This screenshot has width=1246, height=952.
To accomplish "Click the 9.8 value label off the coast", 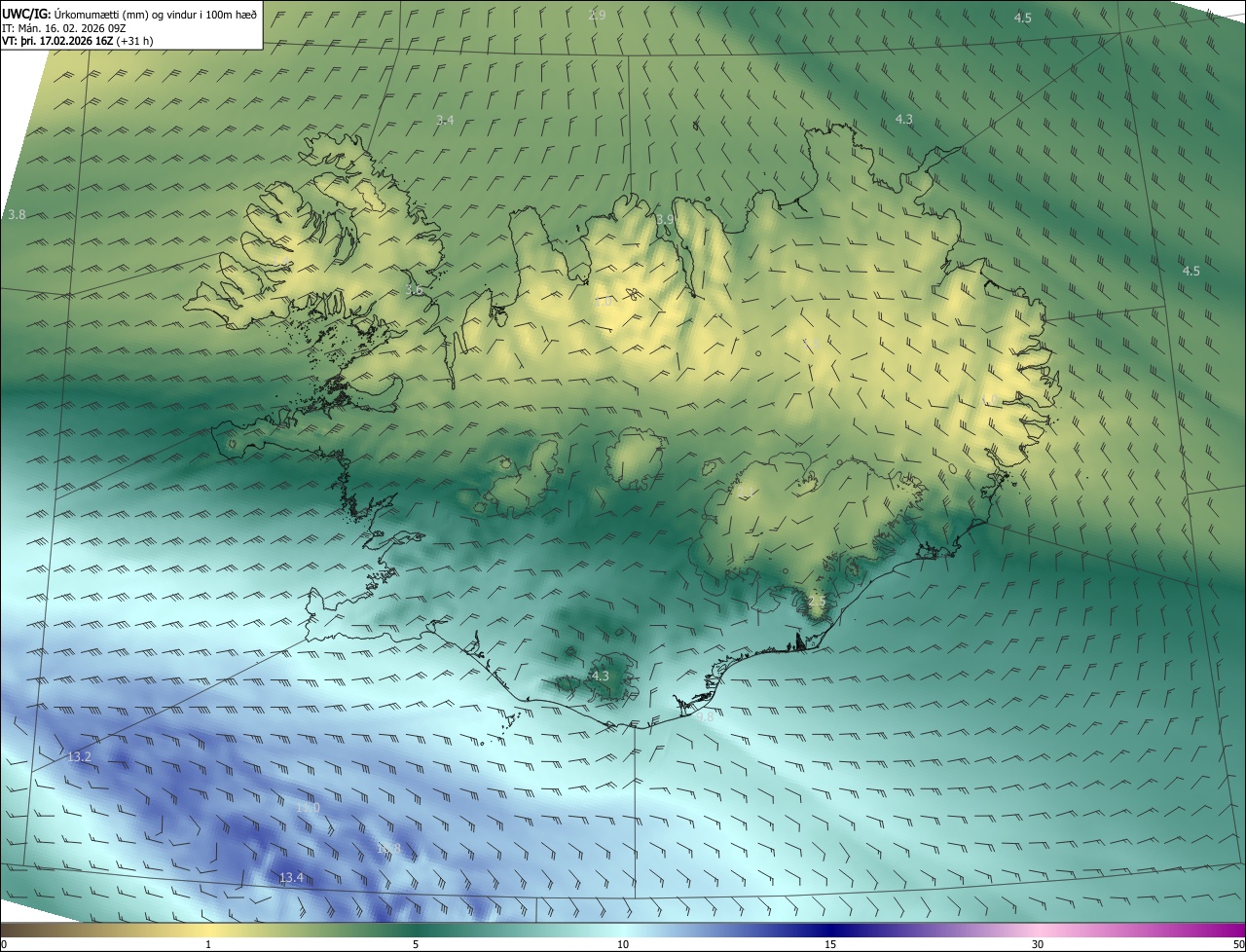I will [706, 715].
